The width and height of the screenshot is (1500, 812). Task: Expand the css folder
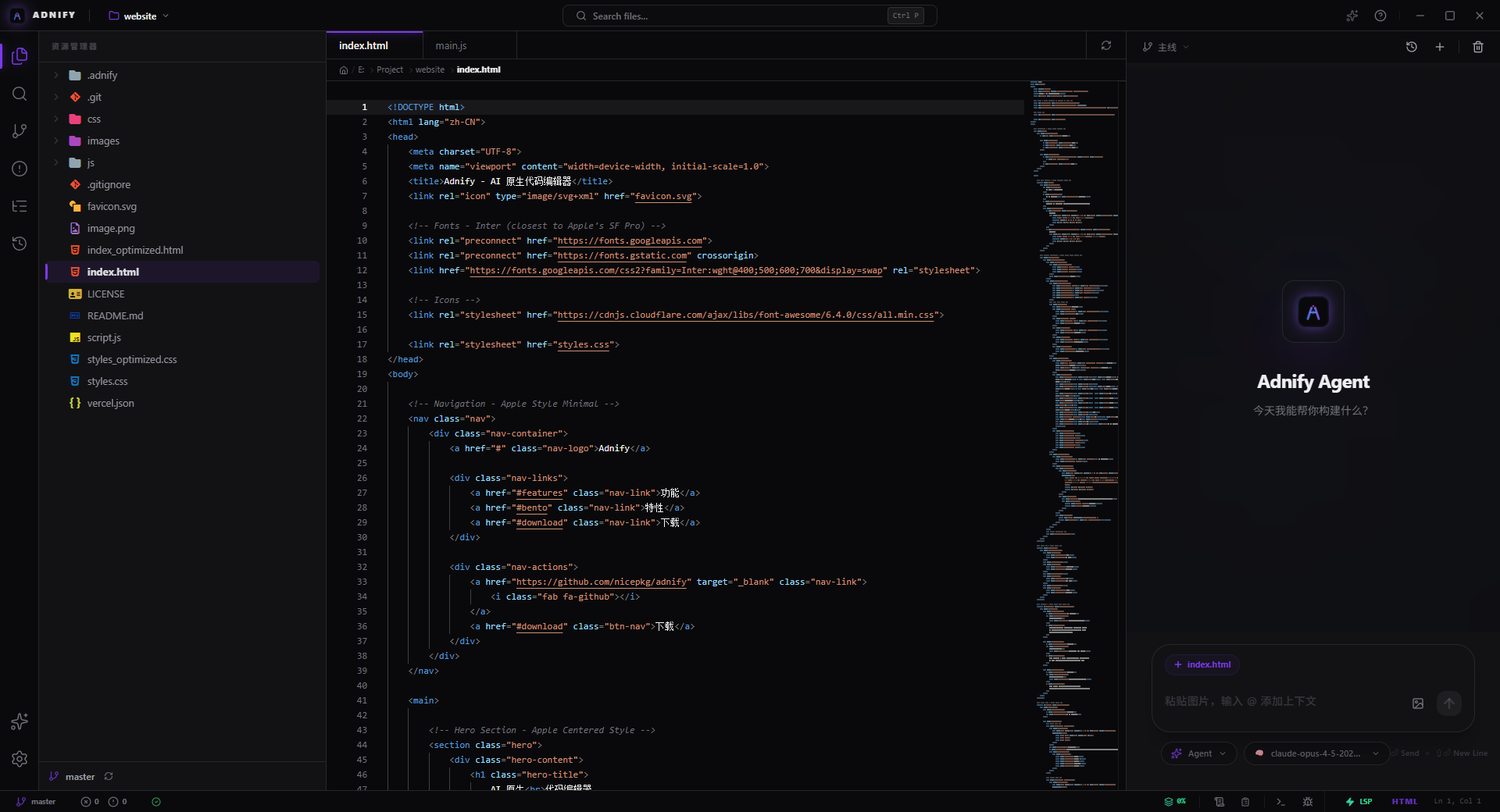tap(94, 119)
